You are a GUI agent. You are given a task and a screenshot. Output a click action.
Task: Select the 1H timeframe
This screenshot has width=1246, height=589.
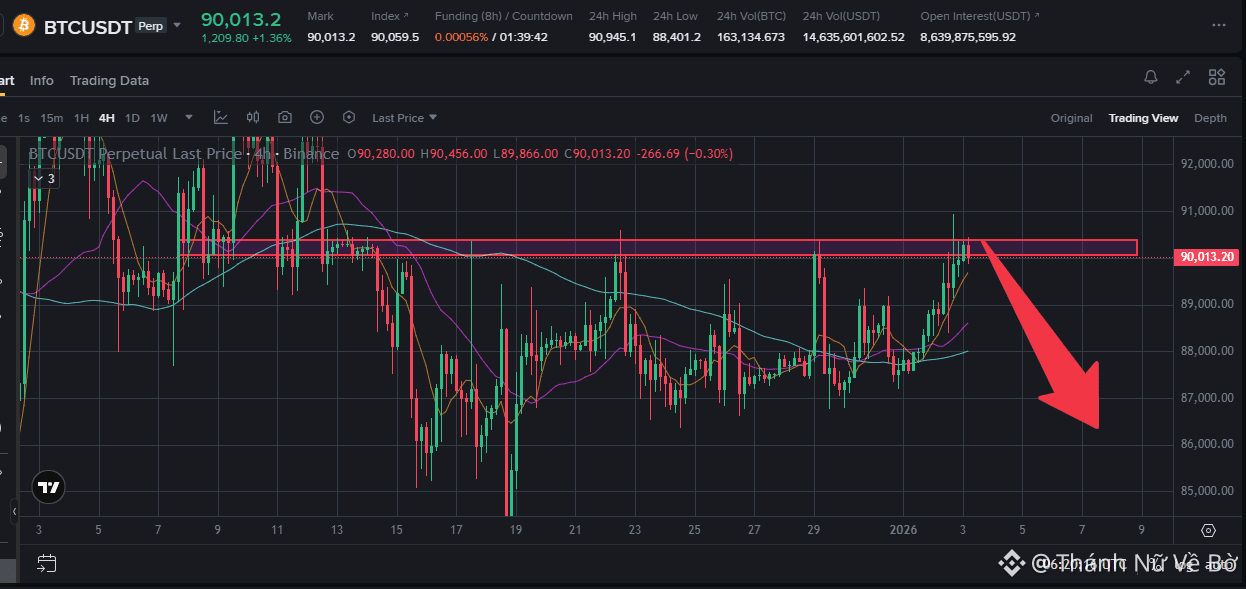(x=82, y=118)
